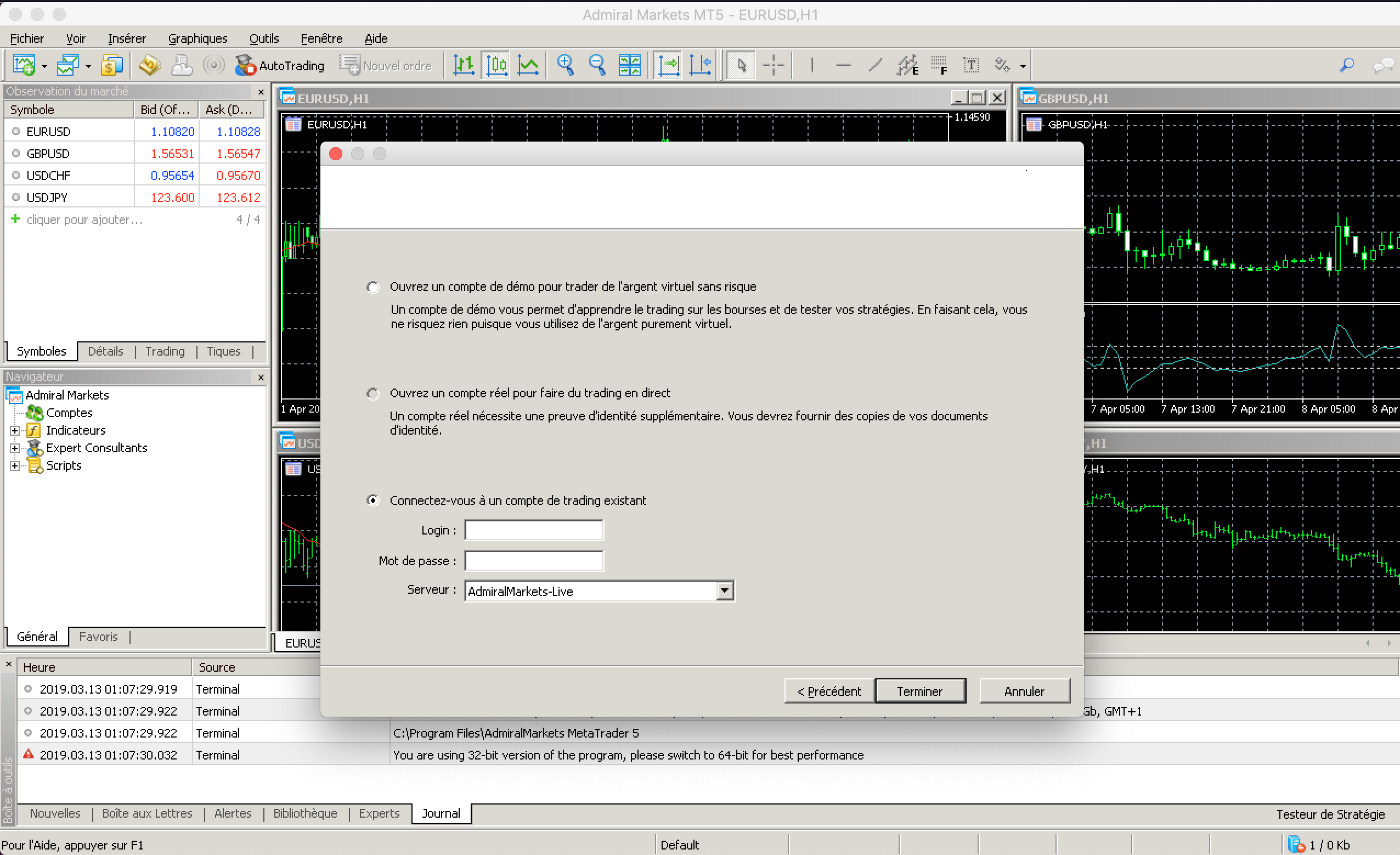Click the tile windows grid icon

pyautogui.click(x=630, y=65)
